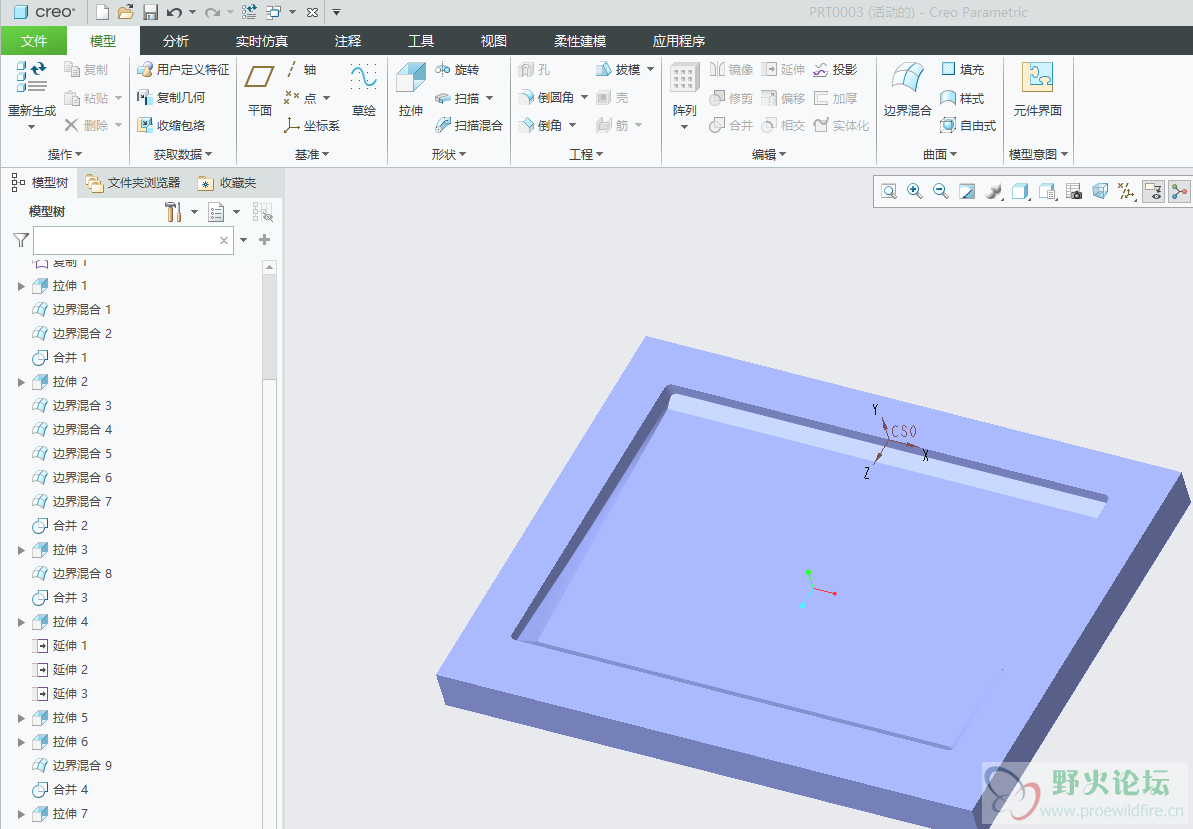Select the Boundary Blend (边界混合) tool
The width and height of the screenshot is (1193, 829).
(x=908, y=90)
